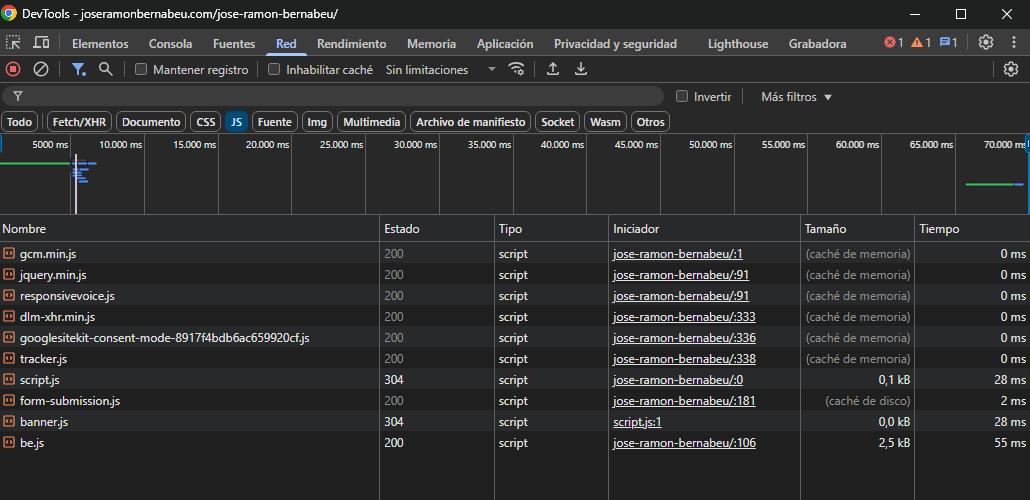Screen dimensions: 1030x500
Task: Toggle Fuente type filter
Action: [x=275, y=122]
